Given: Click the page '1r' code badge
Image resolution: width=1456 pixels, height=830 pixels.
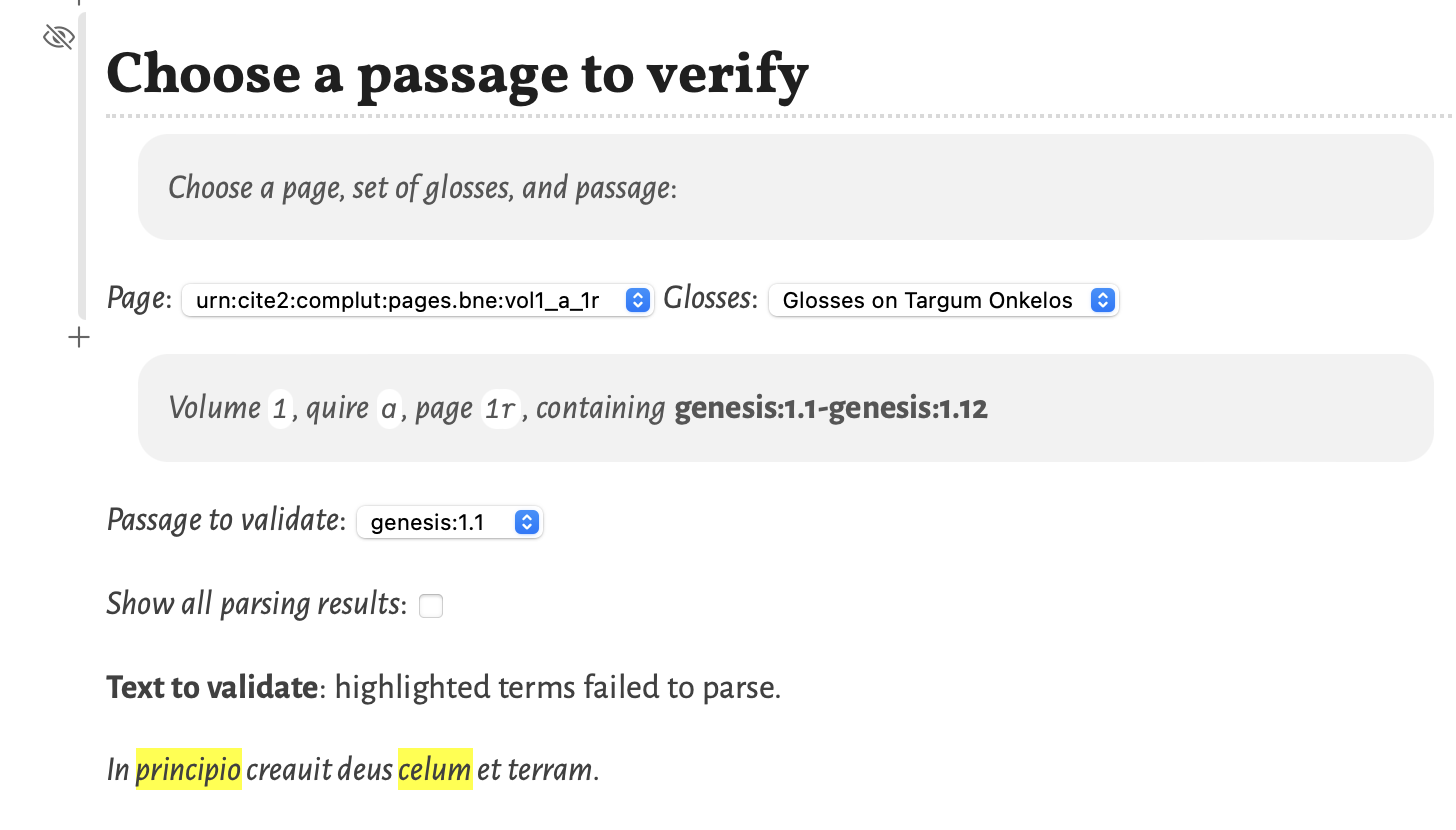Looking at the screenshot, I should point(500,408).
